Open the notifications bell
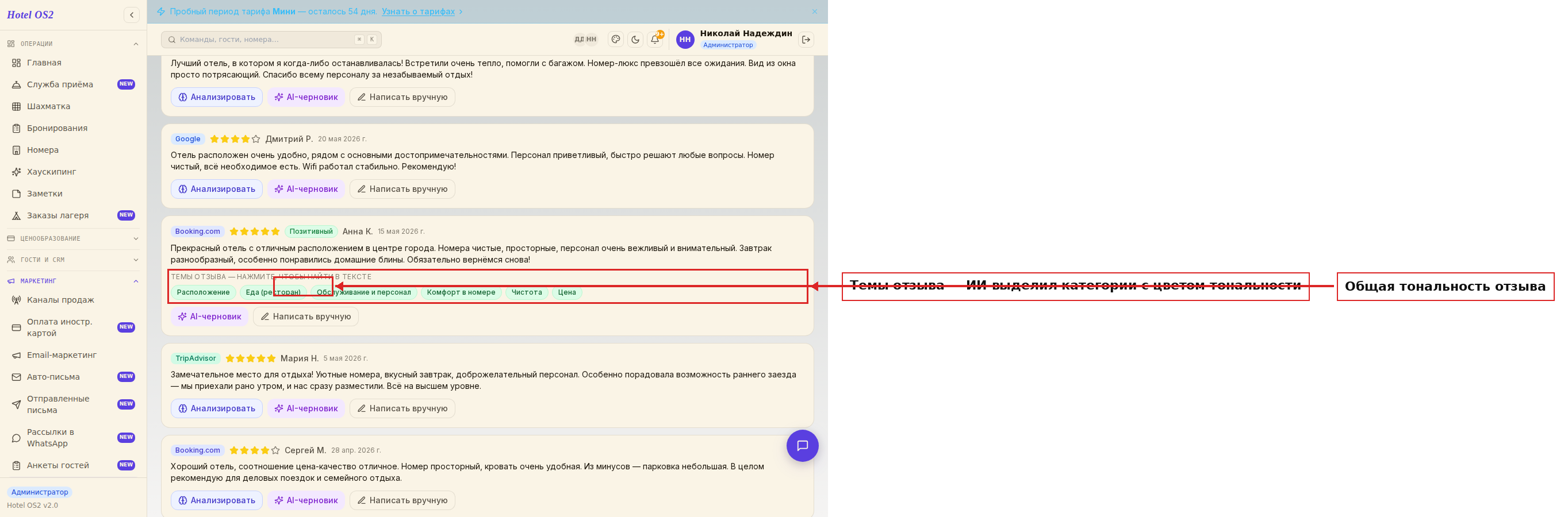Screen dimensions: 1568x517 [655, 40]
